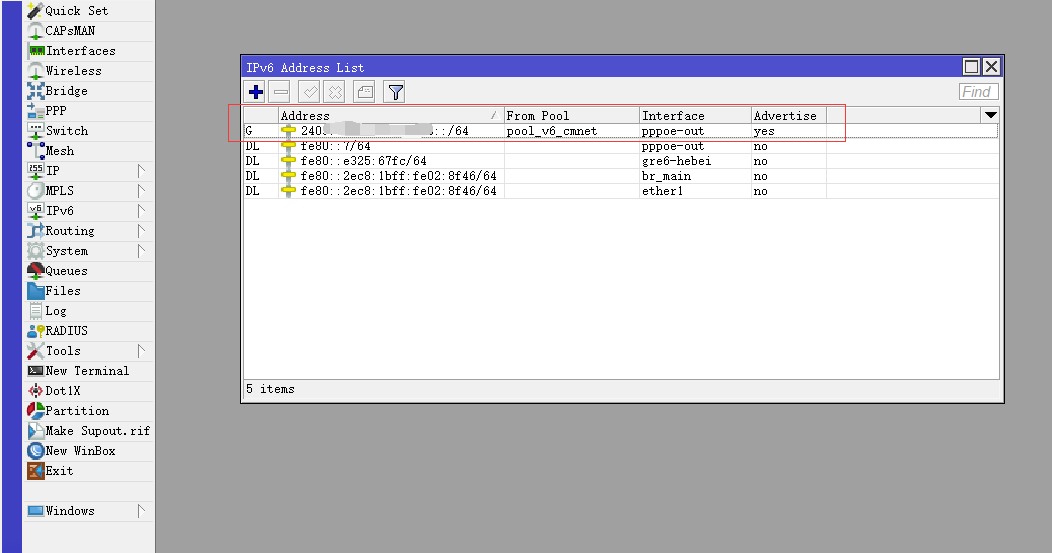The width and height of the screenshot is (1052, 553).
Task: Click the comment note toolbar icon
Action: (364, 92)
